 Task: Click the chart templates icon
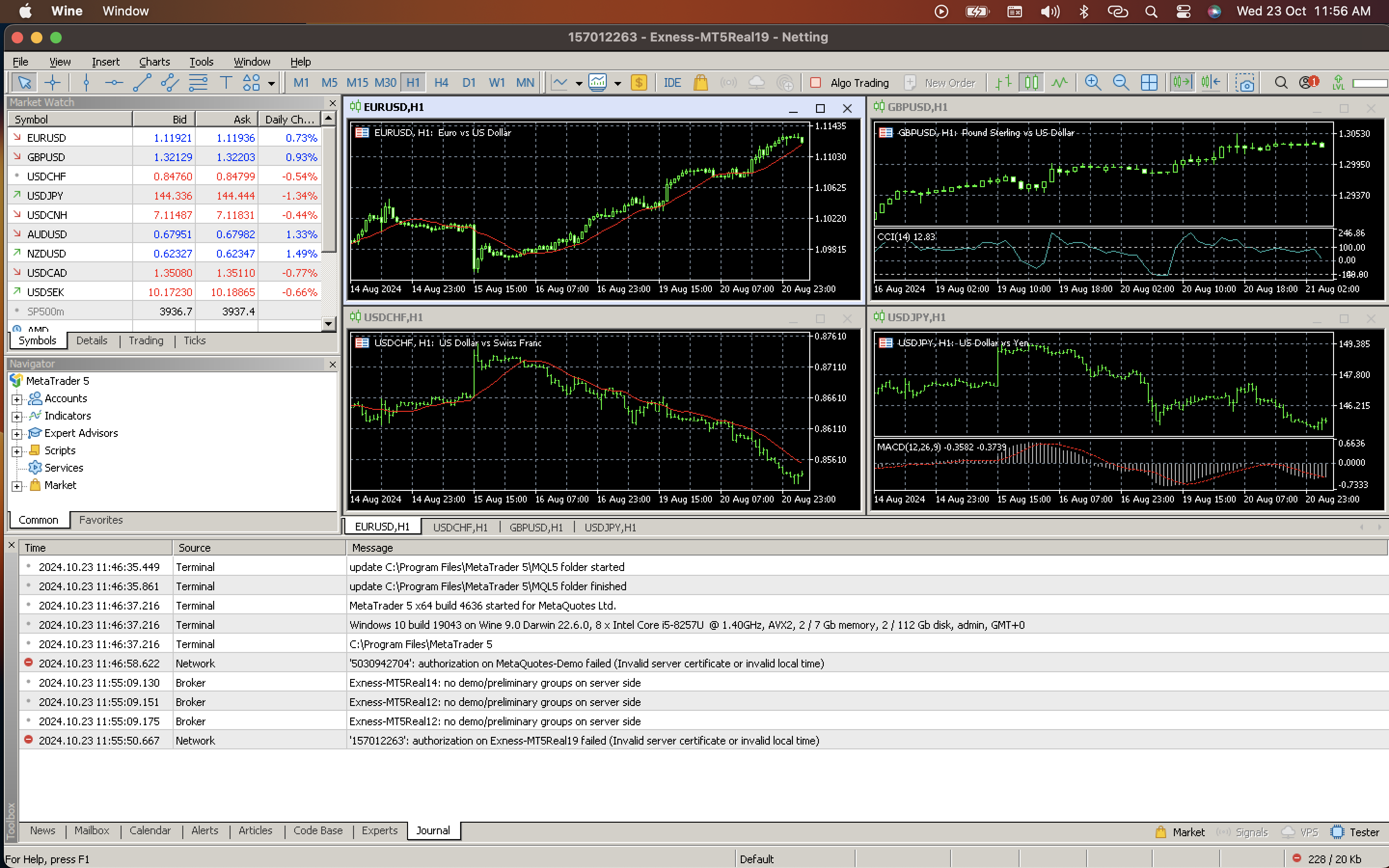[x=598, y=82]
